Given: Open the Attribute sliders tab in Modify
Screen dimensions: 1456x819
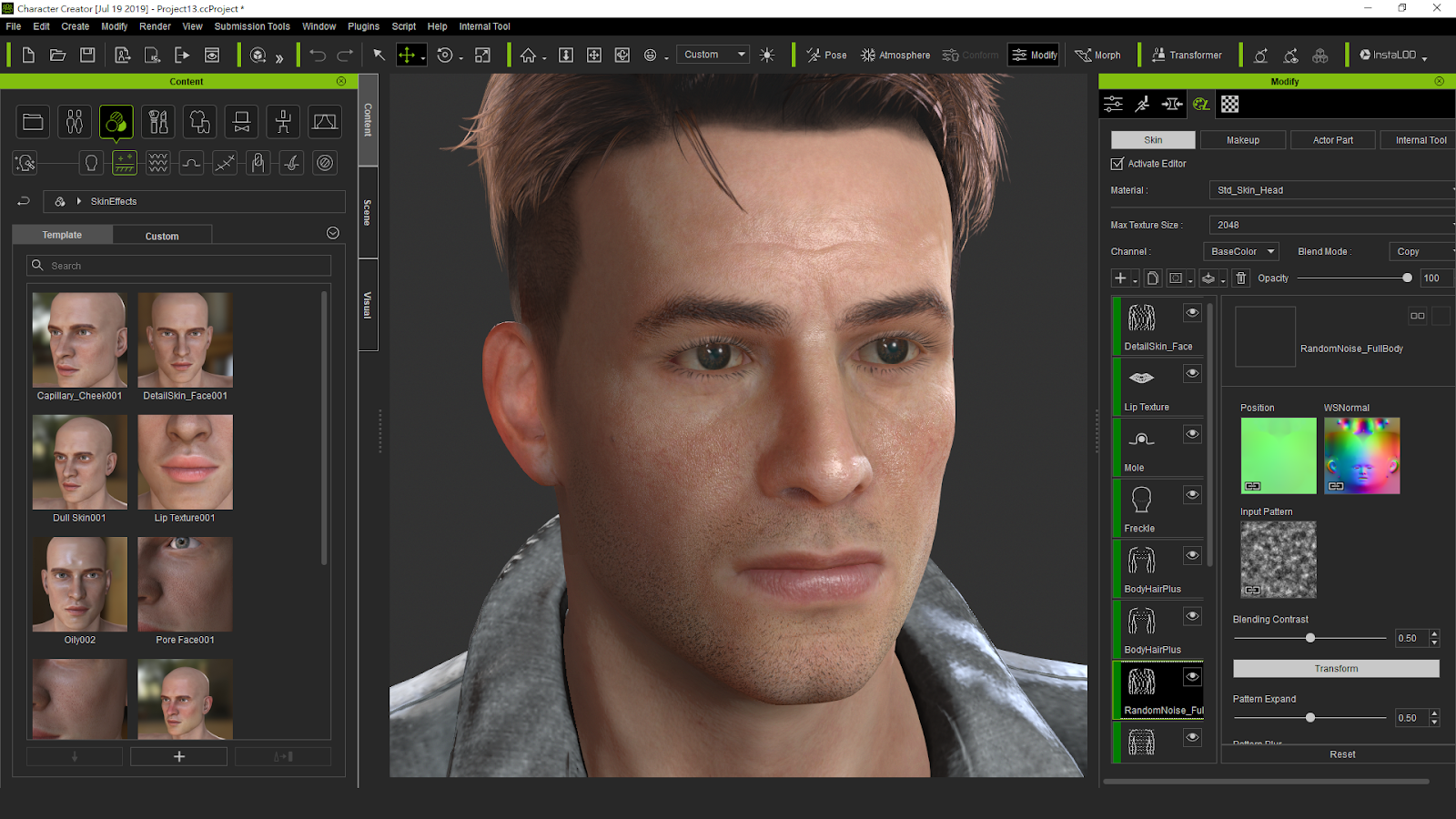Looking at the screenshot, I should [x=1113, y=105].
